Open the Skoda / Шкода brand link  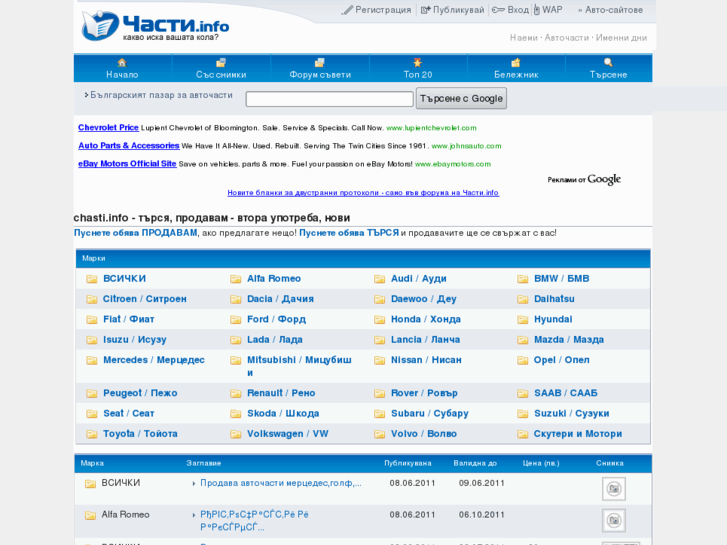pyautogui.click(x=283, y=413)
